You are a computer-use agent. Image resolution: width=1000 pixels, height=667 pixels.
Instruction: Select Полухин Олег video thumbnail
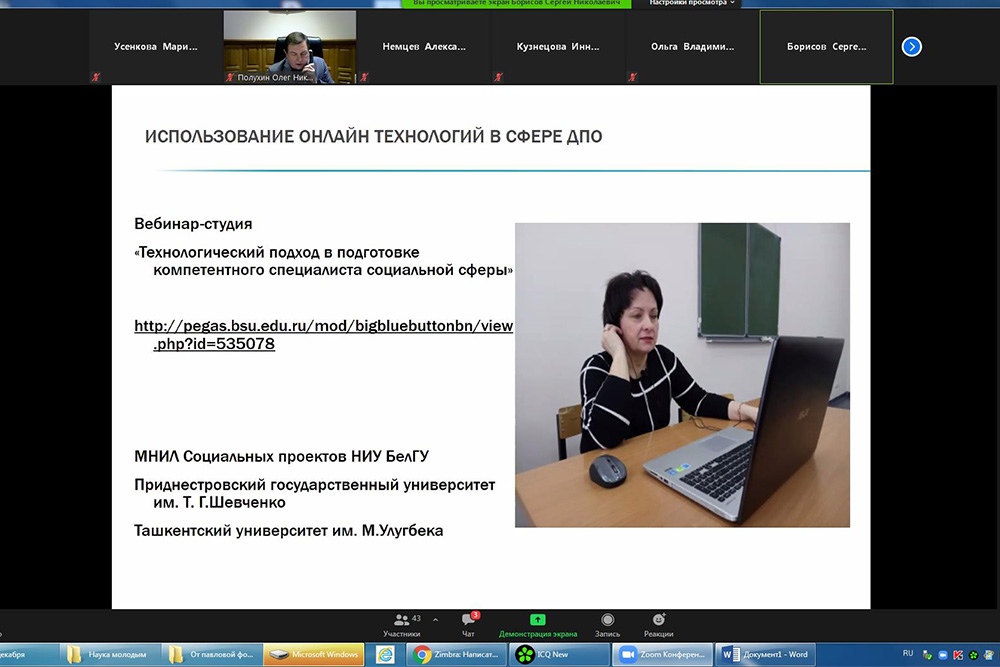(289, 47)
